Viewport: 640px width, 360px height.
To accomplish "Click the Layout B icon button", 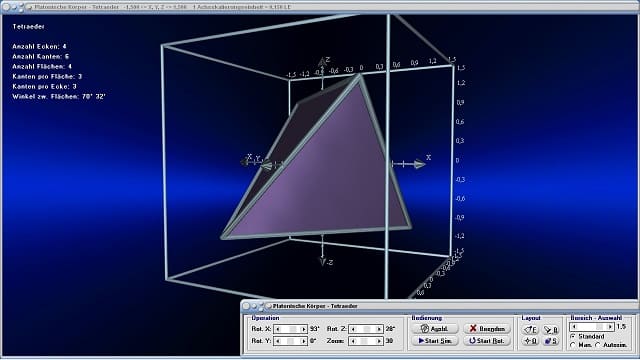I will pyautogui.click(x=551, y=329).
